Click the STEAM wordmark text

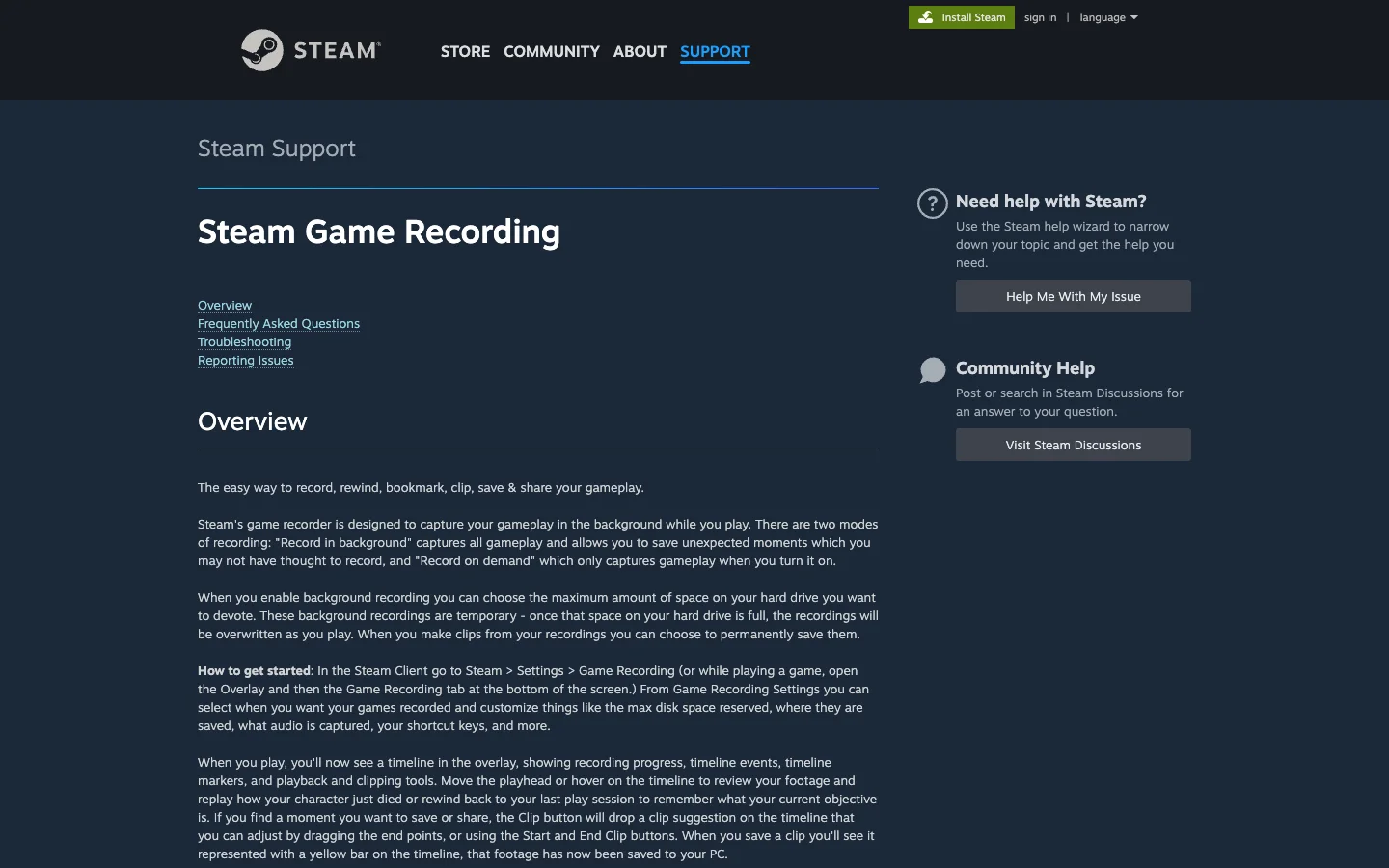tap(337, 50)
